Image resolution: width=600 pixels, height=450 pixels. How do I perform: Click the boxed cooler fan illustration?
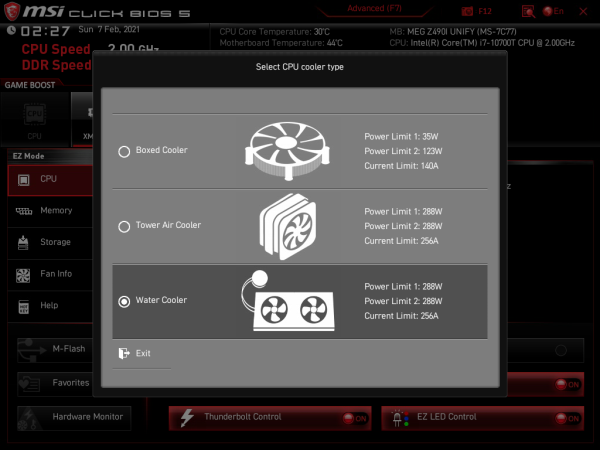click(x=287, y=150)
